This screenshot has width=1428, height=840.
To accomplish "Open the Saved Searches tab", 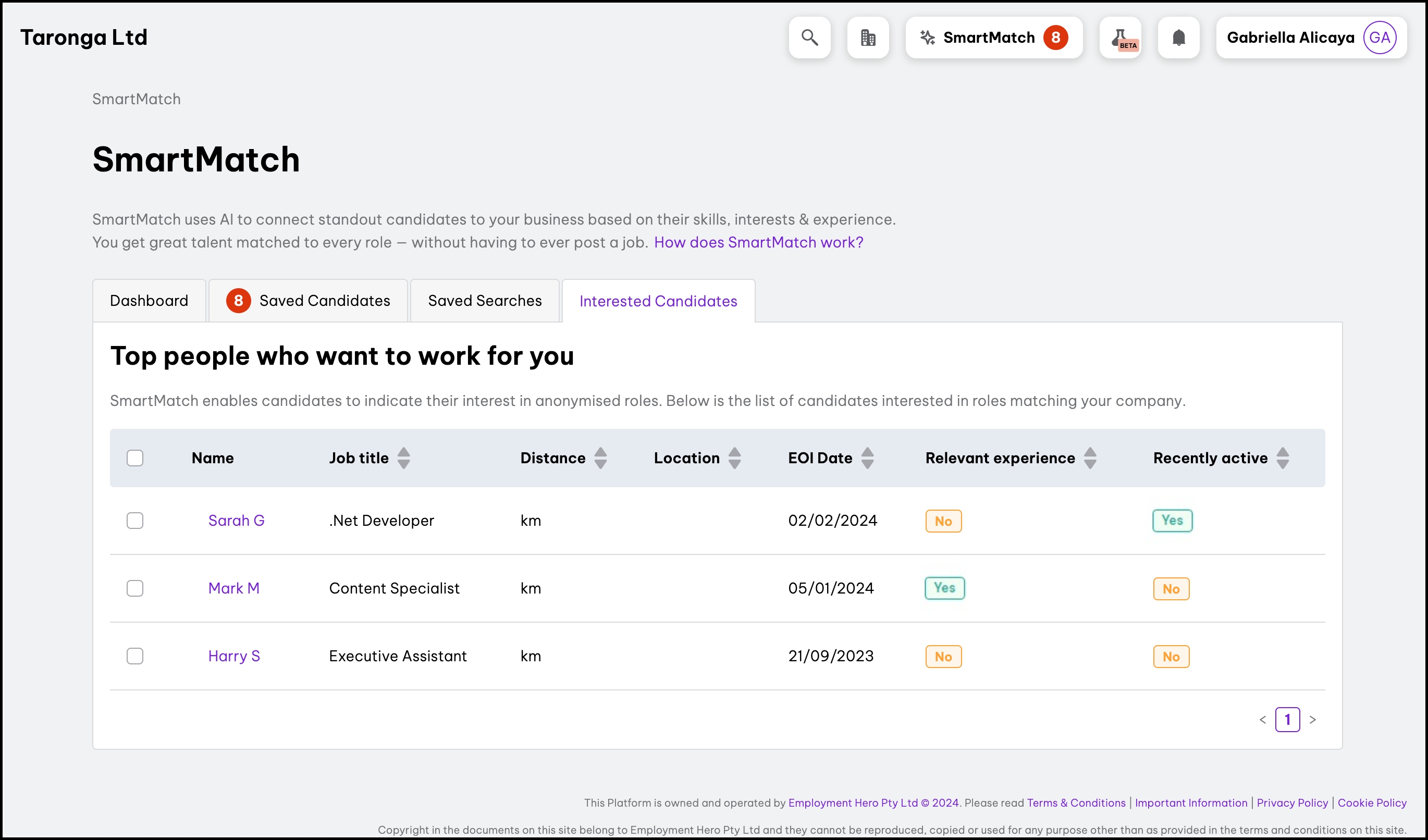I will tap(485, 301).
